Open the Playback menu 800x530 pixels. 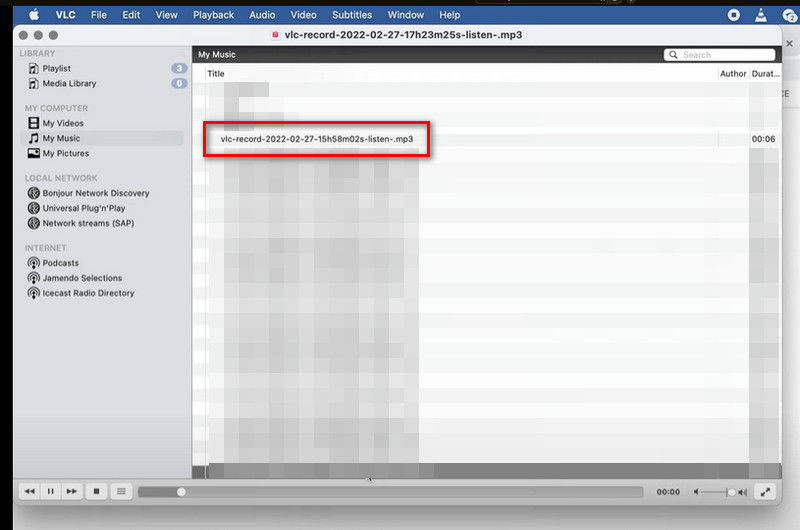pyautogui.click(x=213, y=15)
